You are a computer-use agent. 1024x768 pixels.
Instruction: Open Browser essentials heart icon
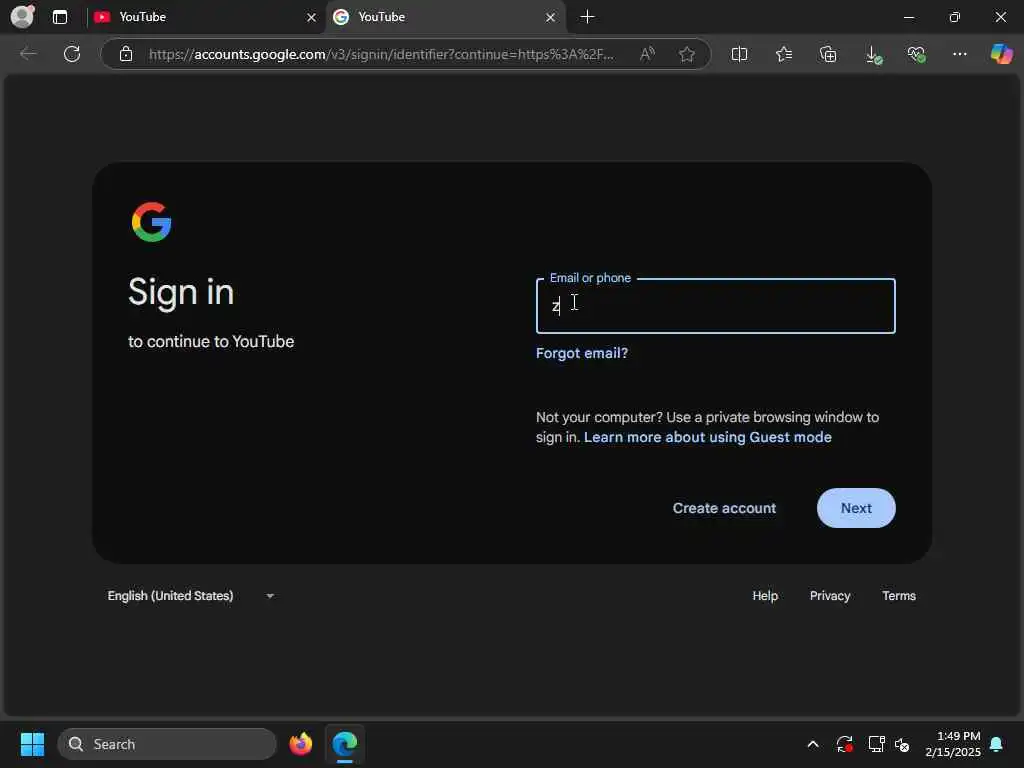[916, 54]
